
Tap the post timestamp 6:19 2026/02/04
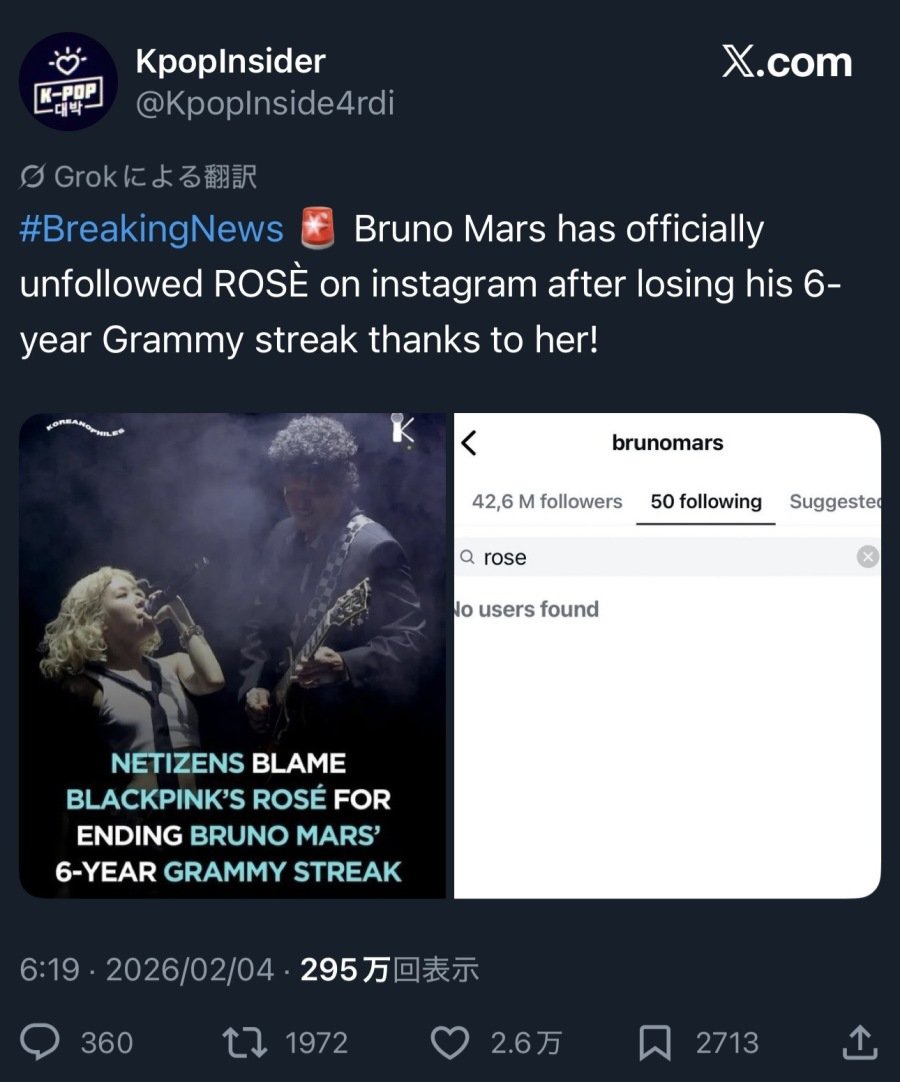(146, 969)
